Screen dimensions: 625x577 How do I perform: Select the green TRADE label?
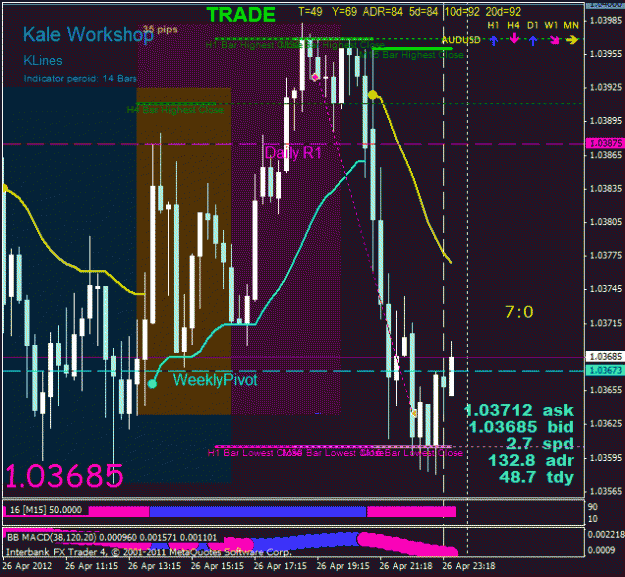[x=241, y=15]
